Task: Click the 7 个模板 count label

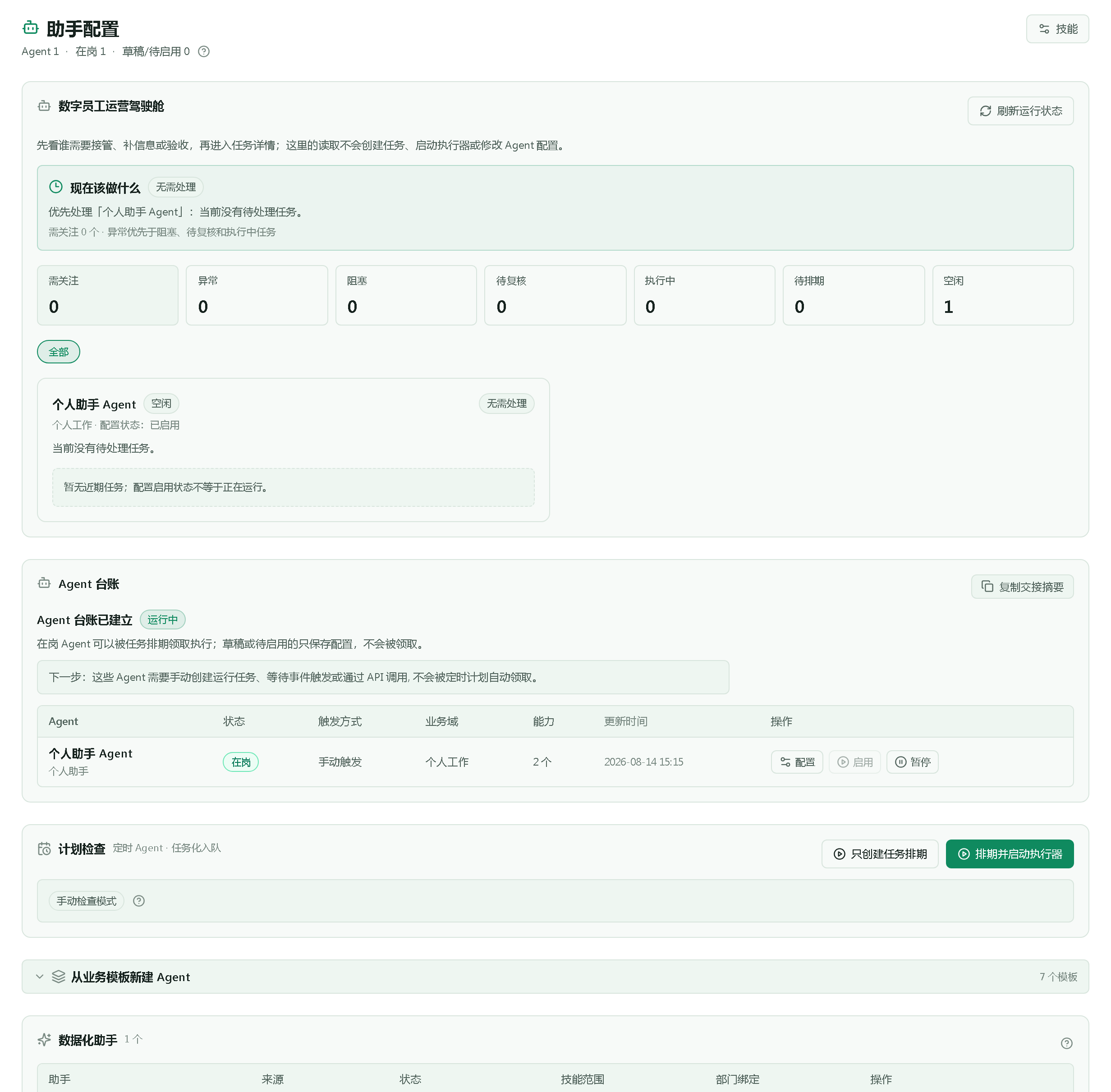Action: point(1058,977)
